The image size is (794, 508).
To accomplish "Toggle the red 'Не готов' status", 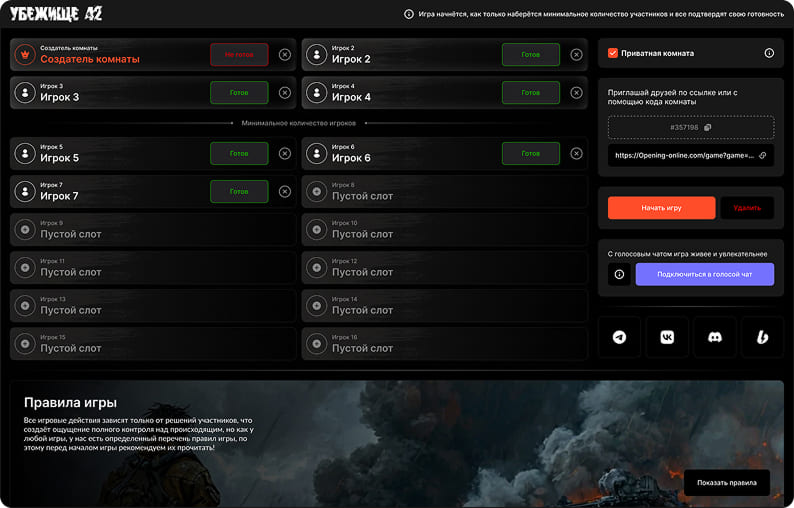I will tap(239, 55).
